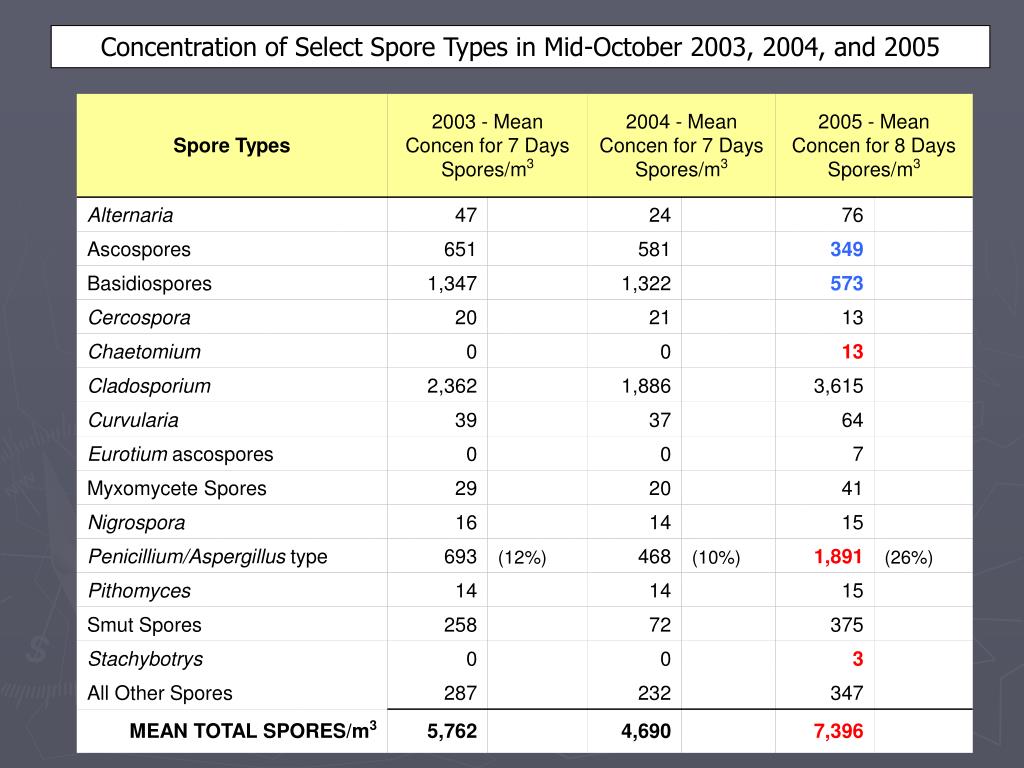
Task: Select the 'Curvularia' row label
Action: pyautogui.click(x=133, y=420)
